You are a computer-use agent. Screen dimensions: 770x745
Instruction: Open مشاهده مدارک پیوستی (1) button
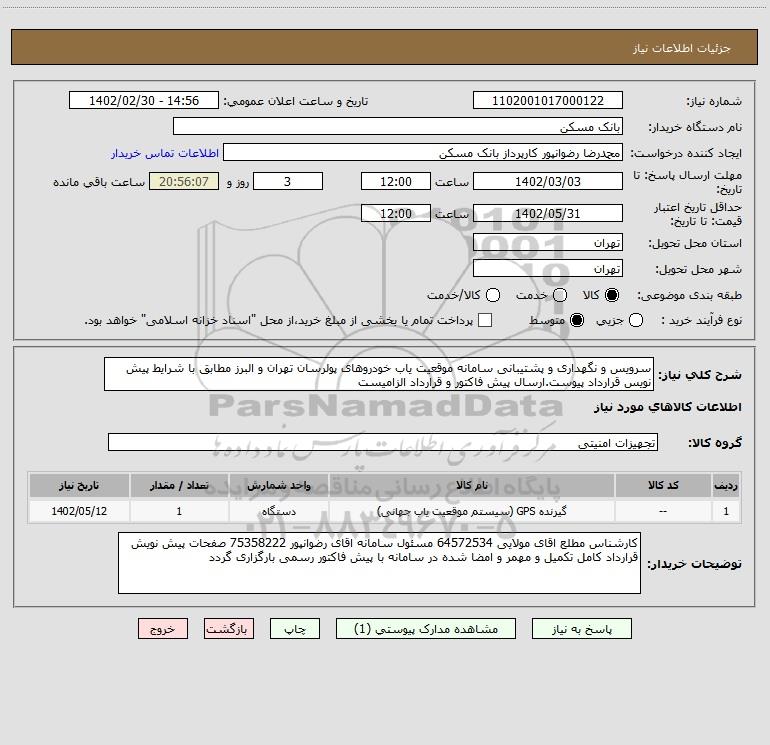point(426,629)
